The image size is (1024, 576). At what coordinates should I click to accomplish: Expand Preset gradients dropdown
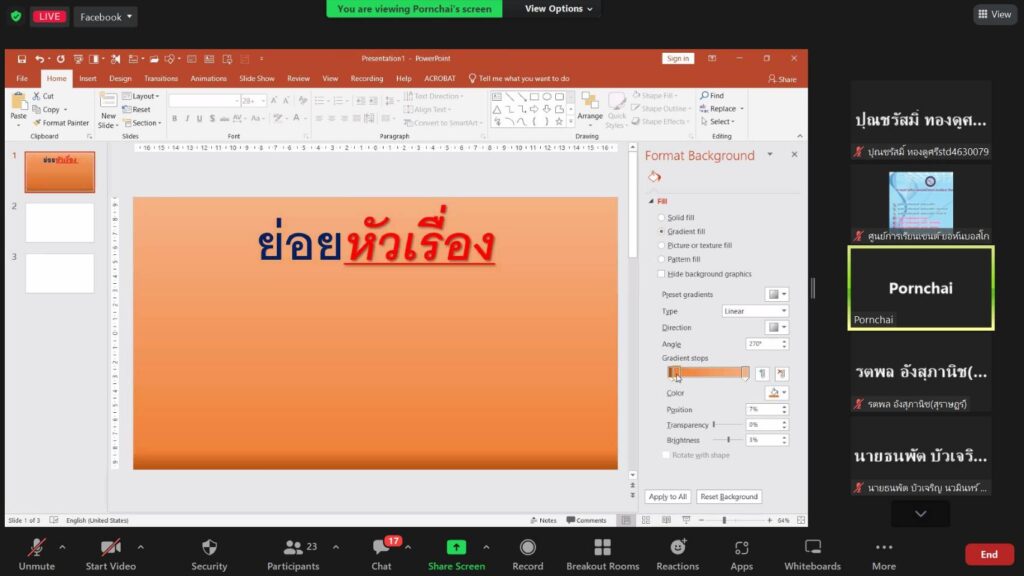[776, 295]
